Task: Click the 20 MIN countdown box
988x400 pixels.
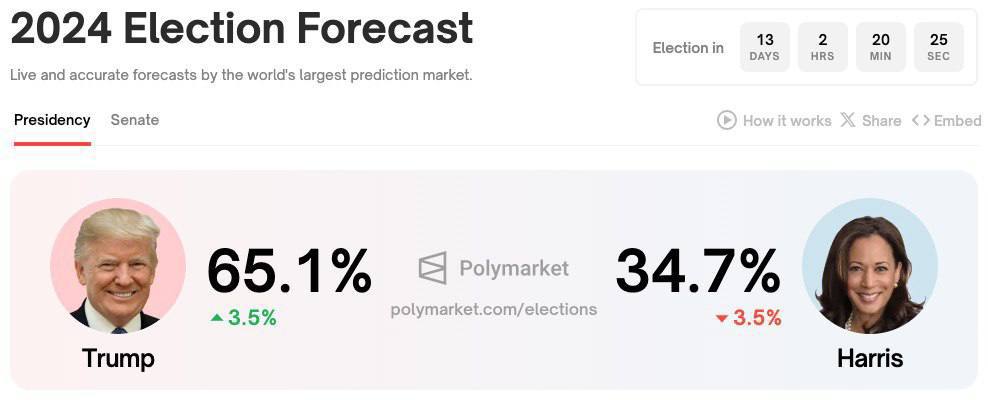Action: click(x=880, y=47)
